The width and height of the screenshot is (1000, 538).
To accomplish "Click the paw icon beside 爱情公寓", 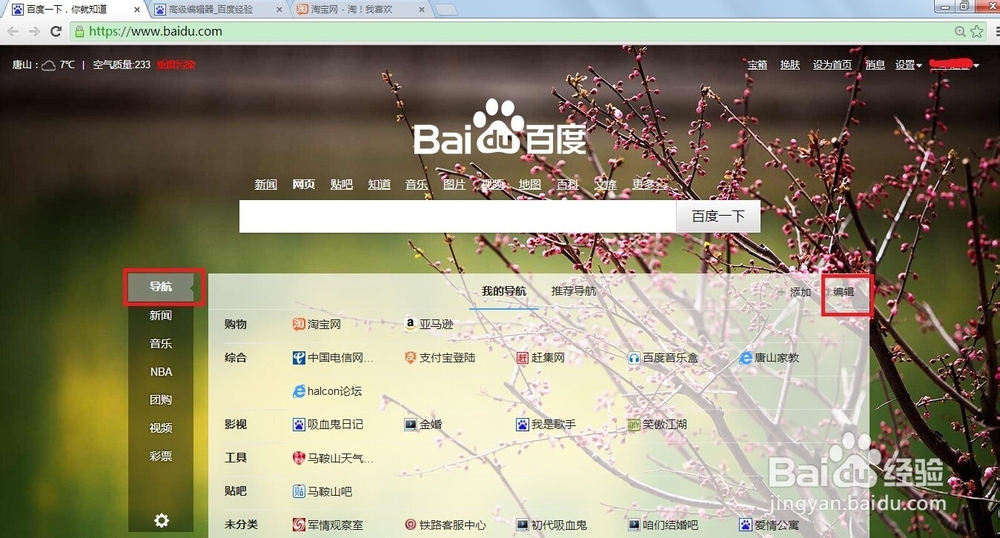I will pos(746,525).
